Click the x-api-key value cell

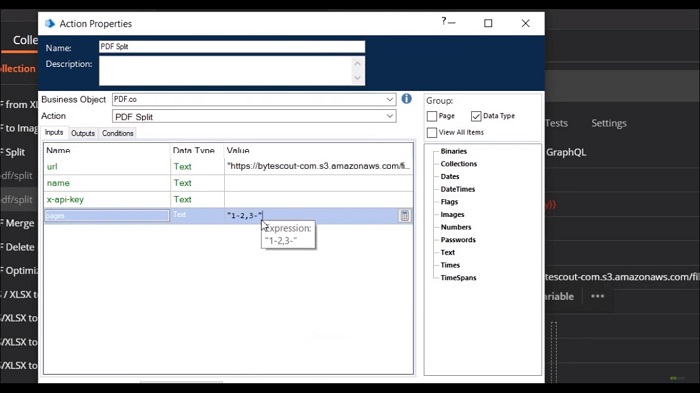[318, 200]
